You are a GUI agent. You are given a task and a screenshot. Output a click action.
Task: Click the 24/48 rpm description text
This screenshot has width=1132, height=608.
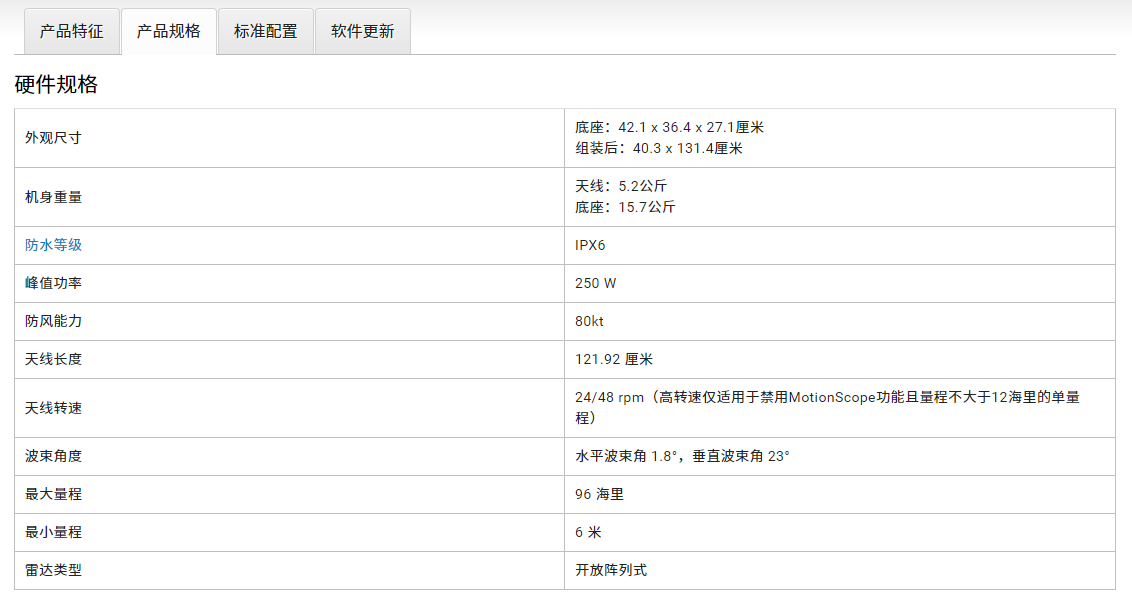[x=826, y=398]
